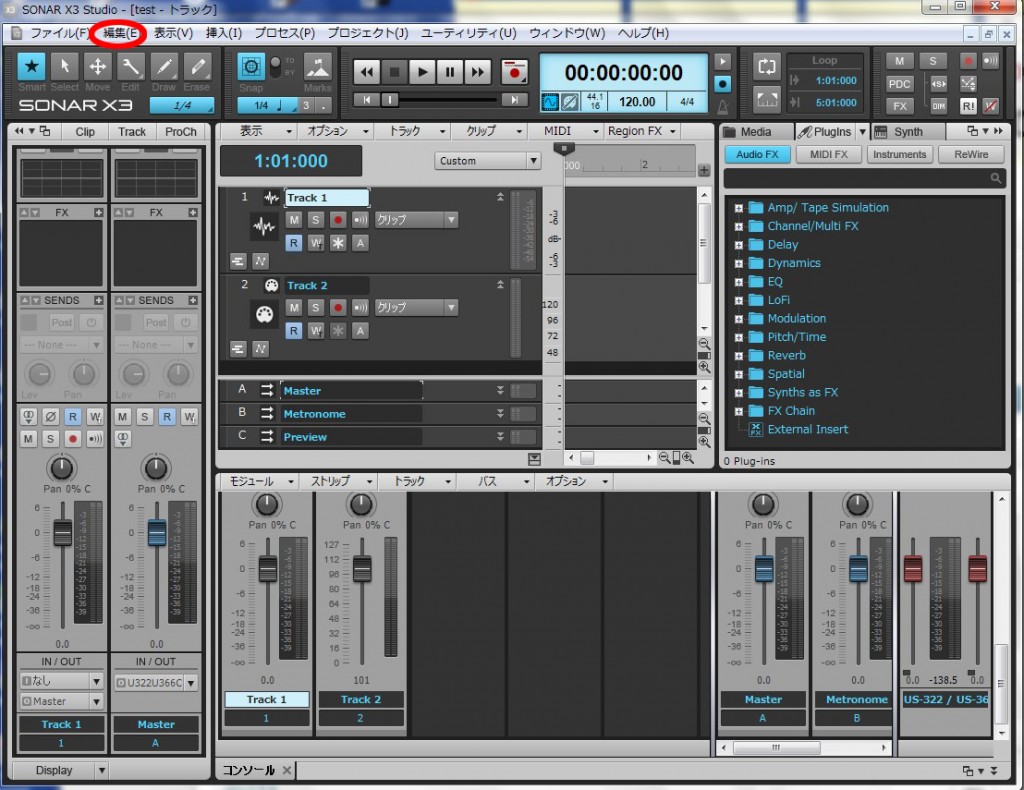Image resolution: width=1024 pixels, height=790 pixels.
Task: Activate the Edit tool
Action: click(x=131, y=67)
